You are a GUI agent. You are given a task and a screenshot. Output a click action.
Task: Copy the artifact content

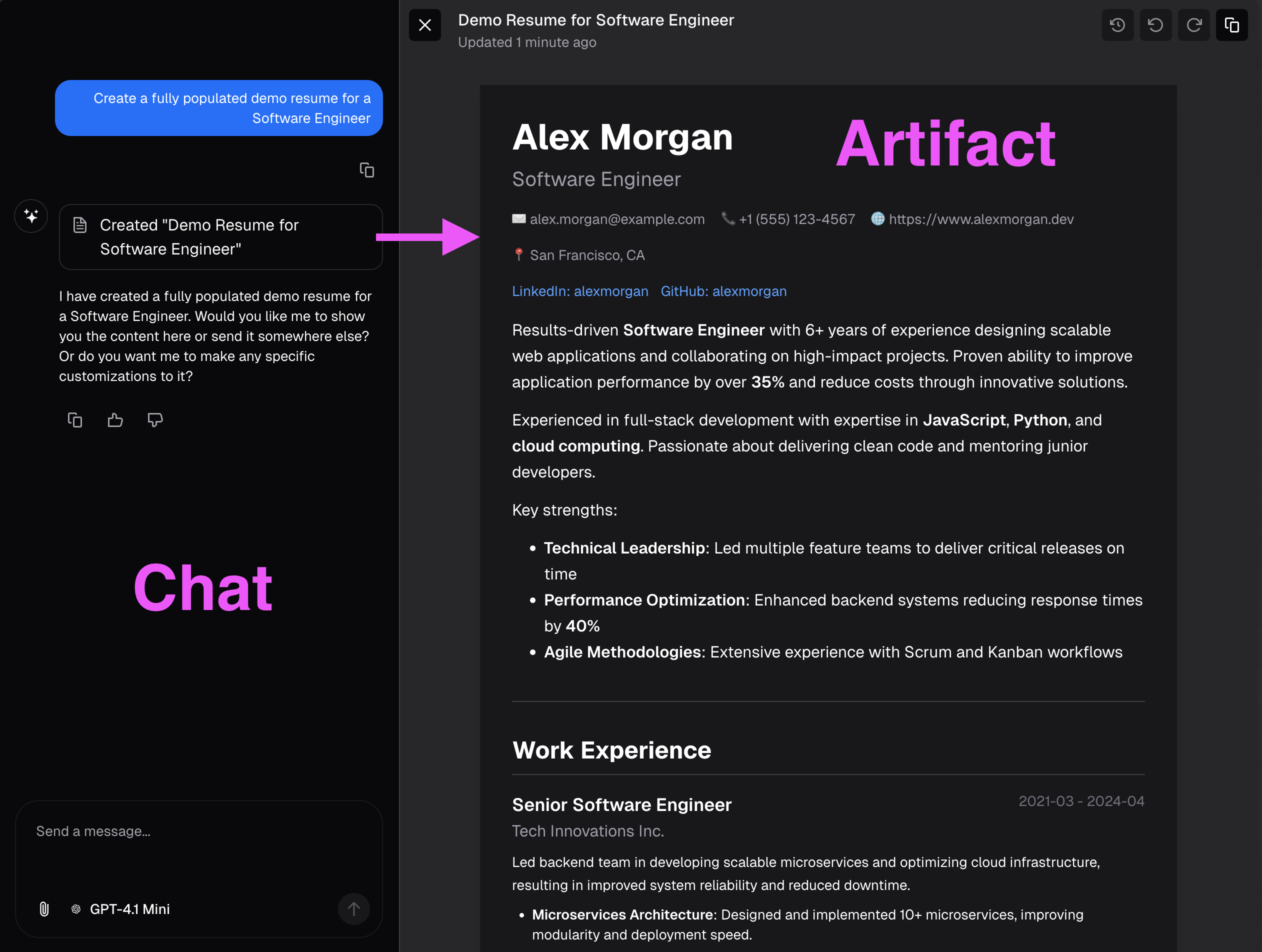coord(1232,25)
